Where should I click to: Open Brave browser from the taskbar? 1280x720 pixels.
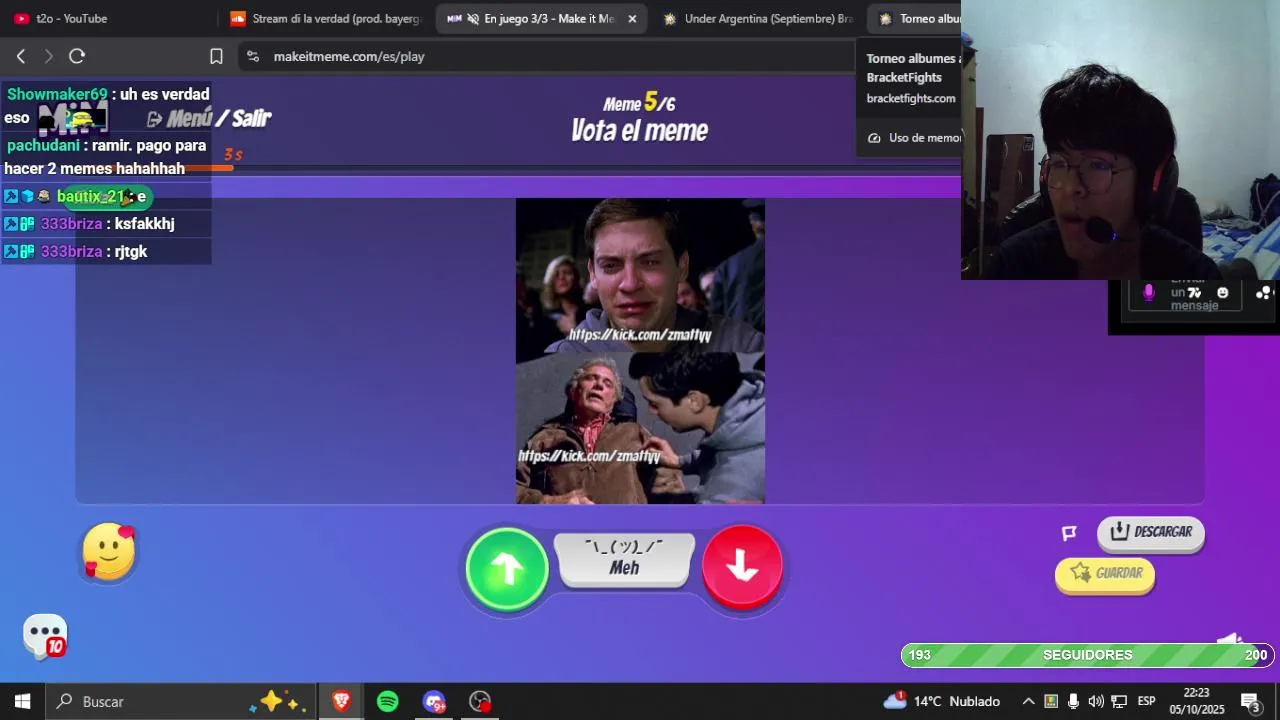coord(341,701)
